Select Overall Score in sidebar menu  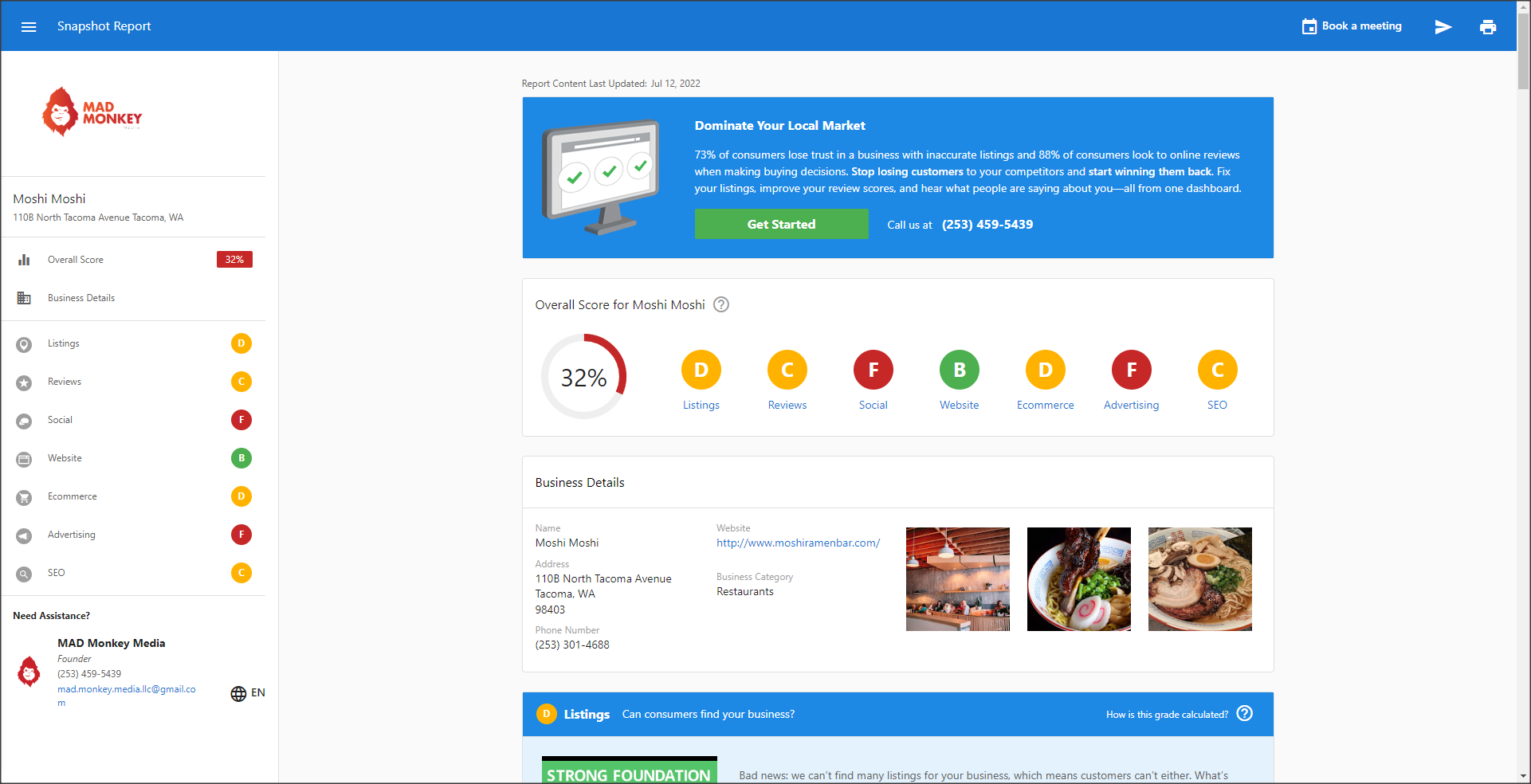tap(134, 260)
